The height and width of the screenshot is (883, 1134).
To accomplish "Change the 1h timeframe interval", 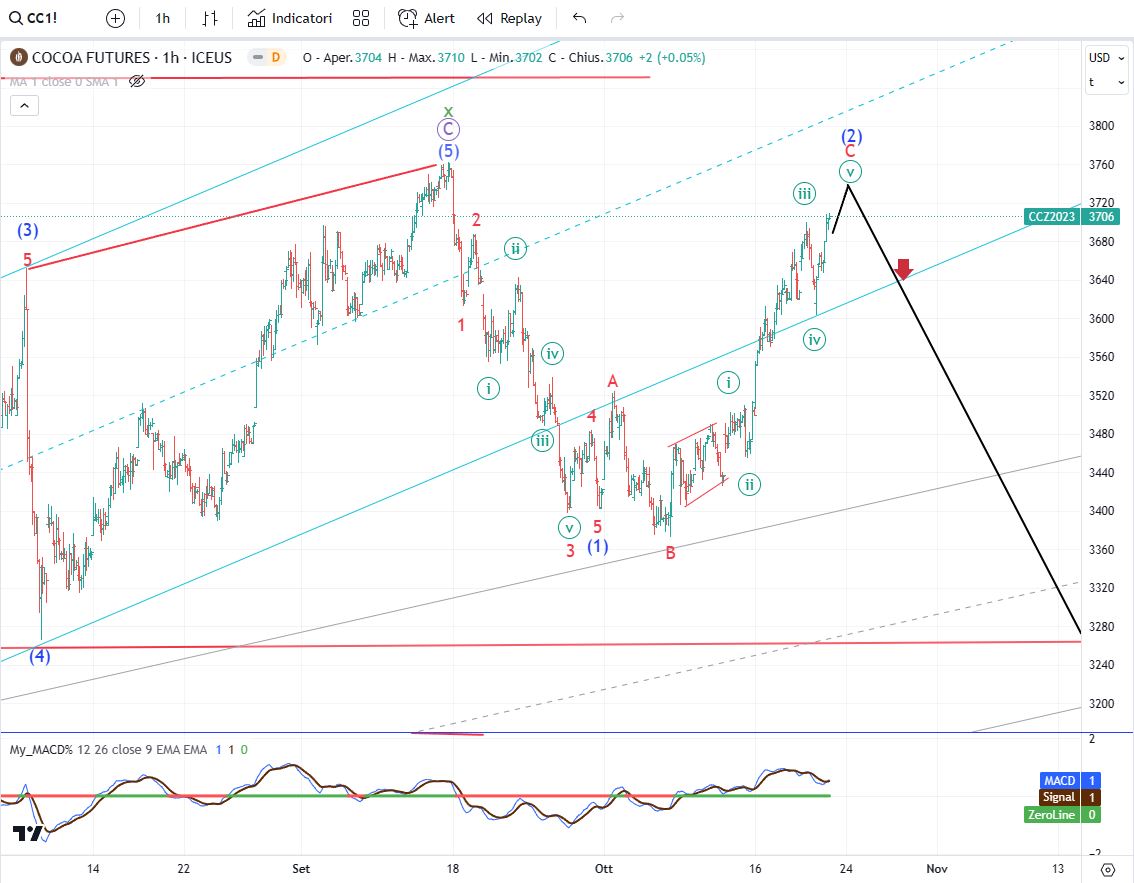I will pos(163,19).
